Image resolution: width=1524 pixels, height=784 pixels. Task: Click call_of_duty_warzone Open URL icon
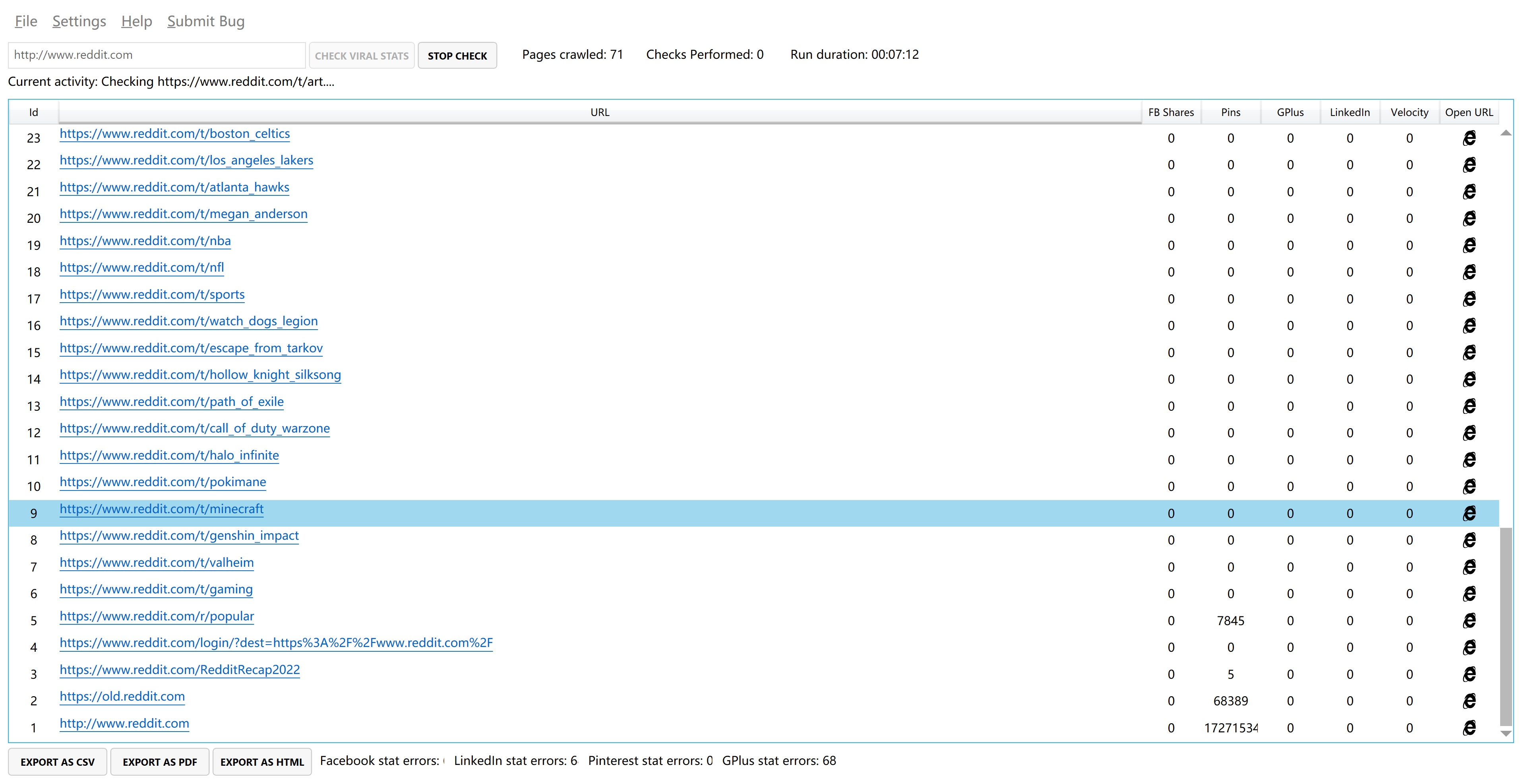1469,433
